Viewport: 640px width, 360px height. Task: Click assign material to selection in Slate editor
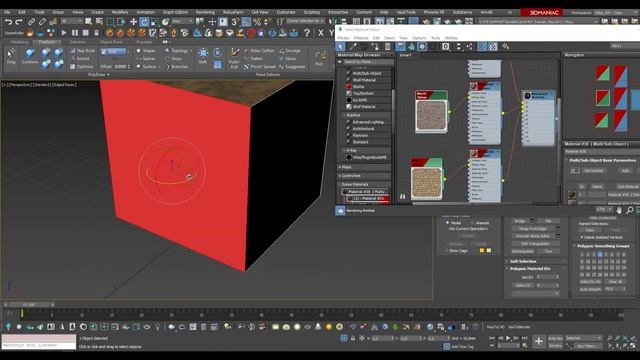pos(374,47)
